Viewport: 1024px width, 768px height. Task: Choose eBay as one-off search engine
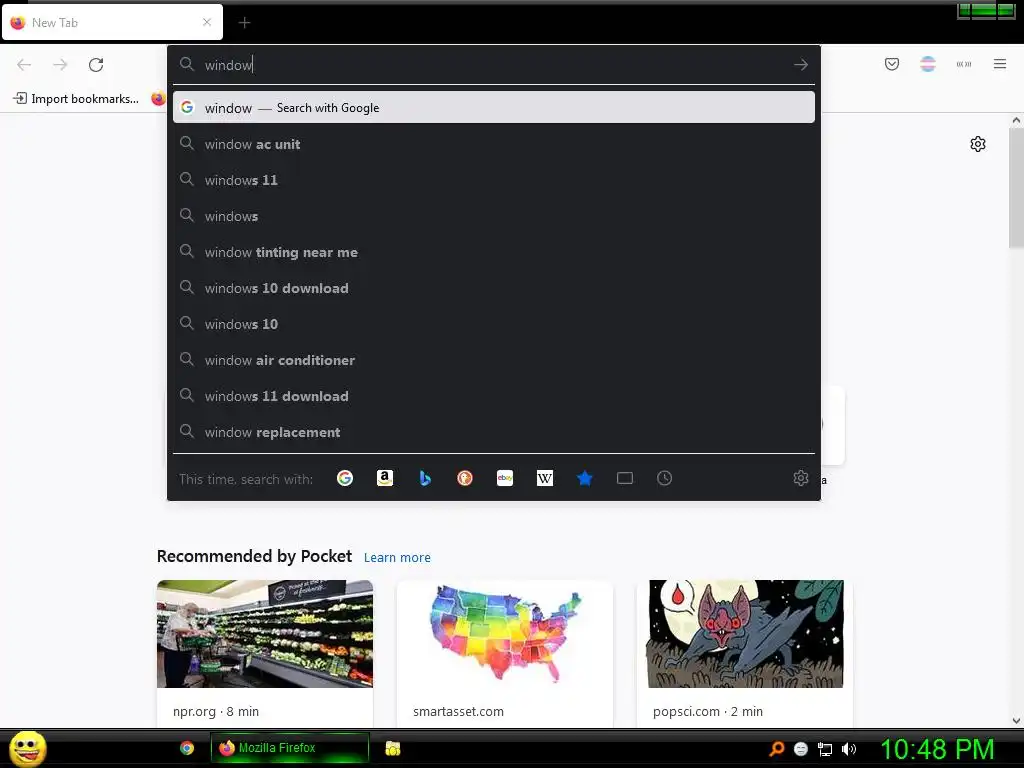click(x=505, y=478)
